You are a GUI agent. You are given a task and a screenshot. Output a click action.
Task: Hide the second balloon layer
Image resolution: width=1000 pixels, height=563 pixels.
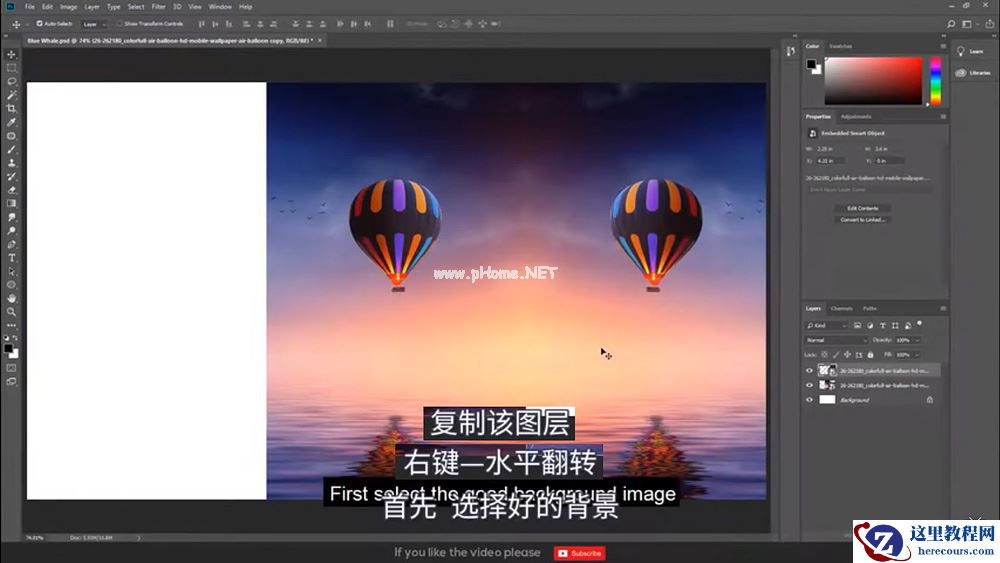click(x=809, y=385)
